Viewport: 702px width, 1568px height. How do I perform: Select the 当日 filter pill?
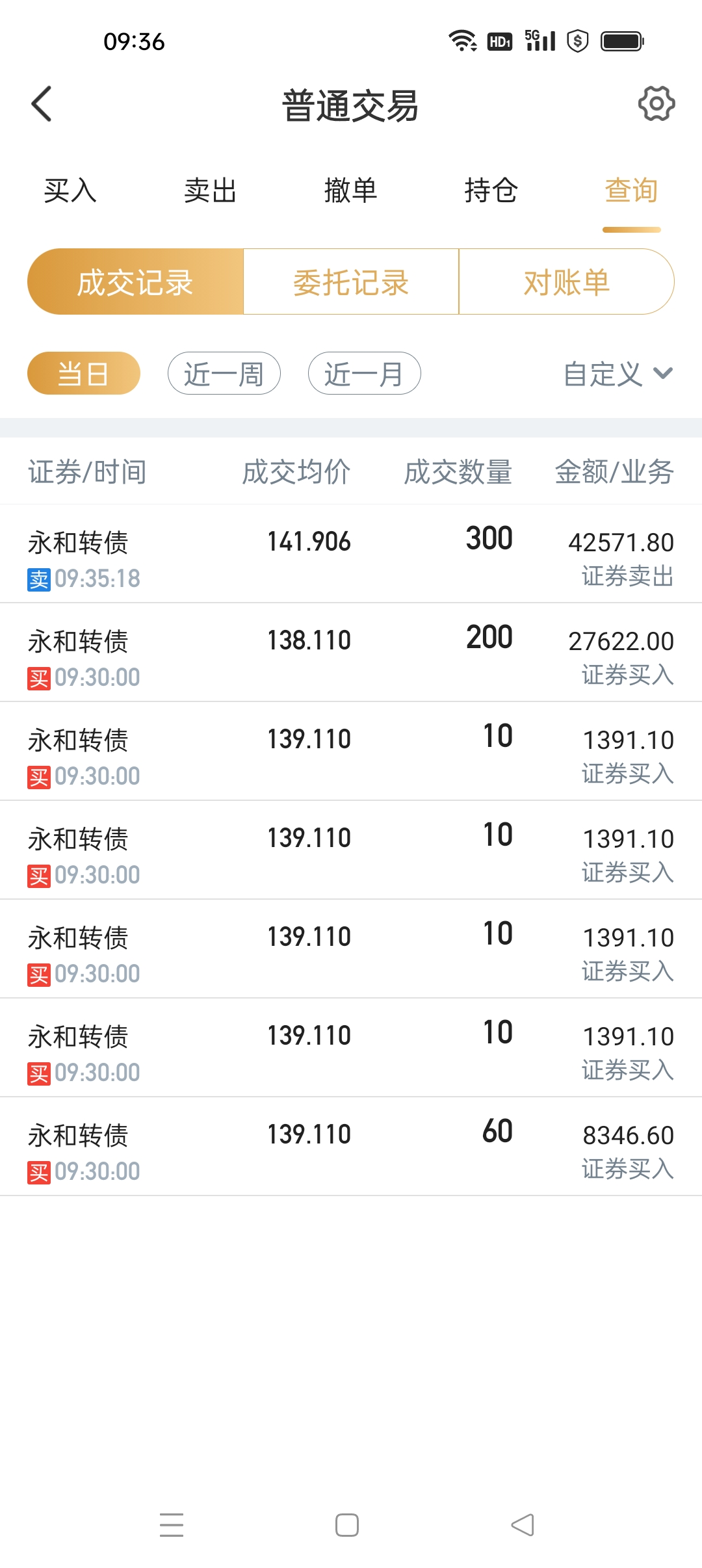pyautogui.click(x=84, y=374)
